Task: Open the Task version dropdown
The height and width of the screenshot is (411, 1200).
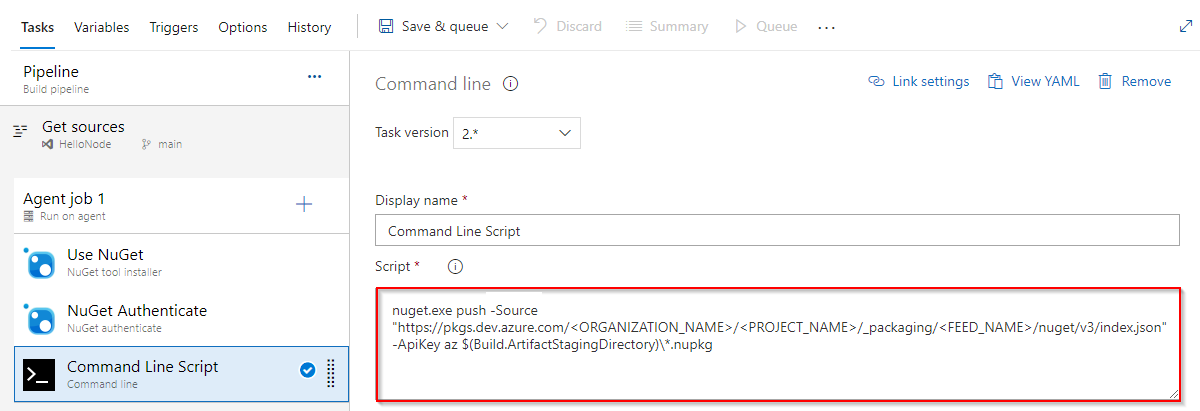Action: pos(516,133)
